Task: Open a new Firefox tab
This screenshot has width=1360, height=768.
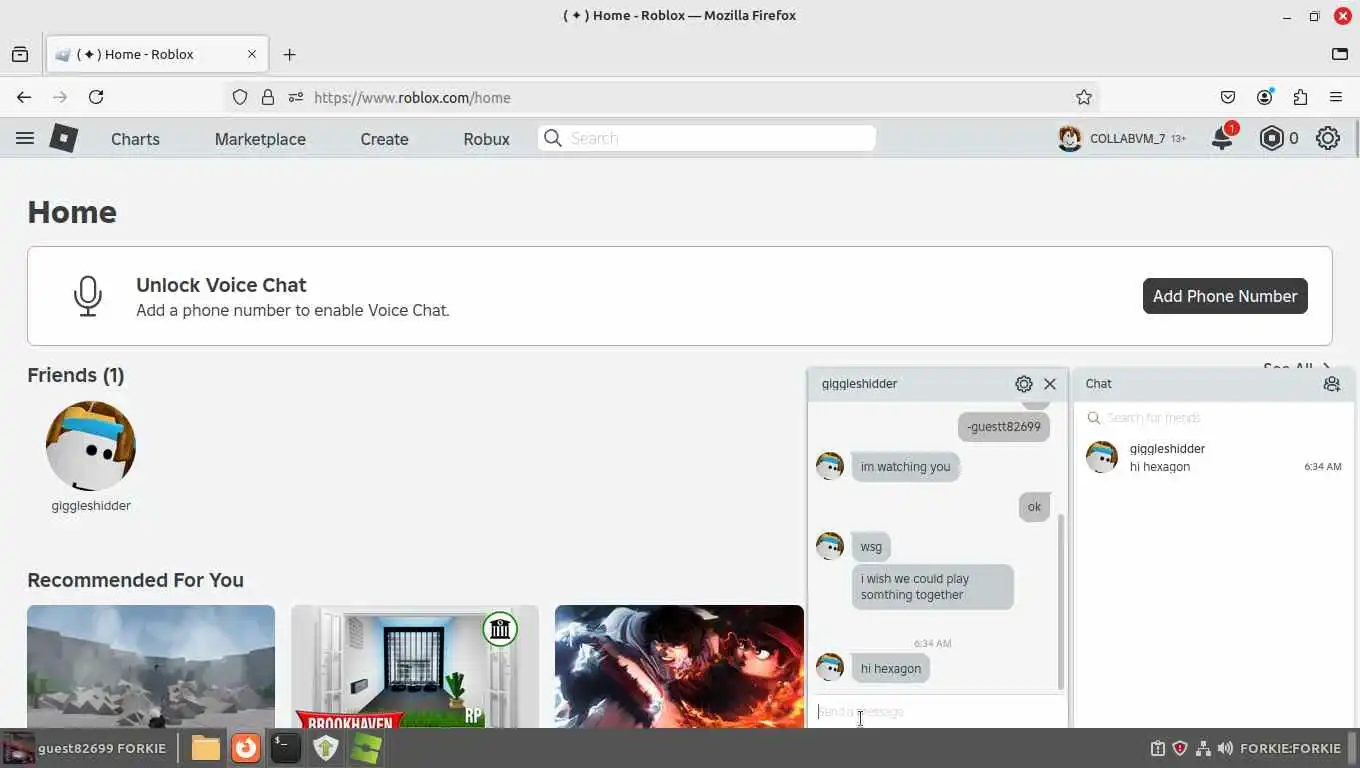Action: click(289, 54)
